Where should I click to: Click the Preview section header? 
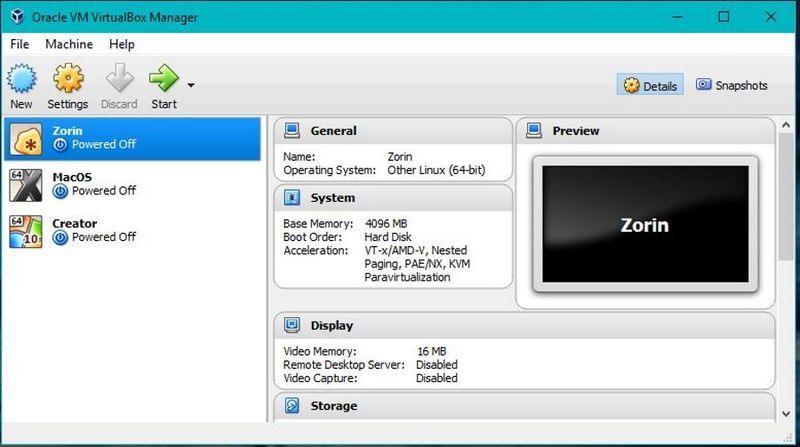[x=645, y=131]
